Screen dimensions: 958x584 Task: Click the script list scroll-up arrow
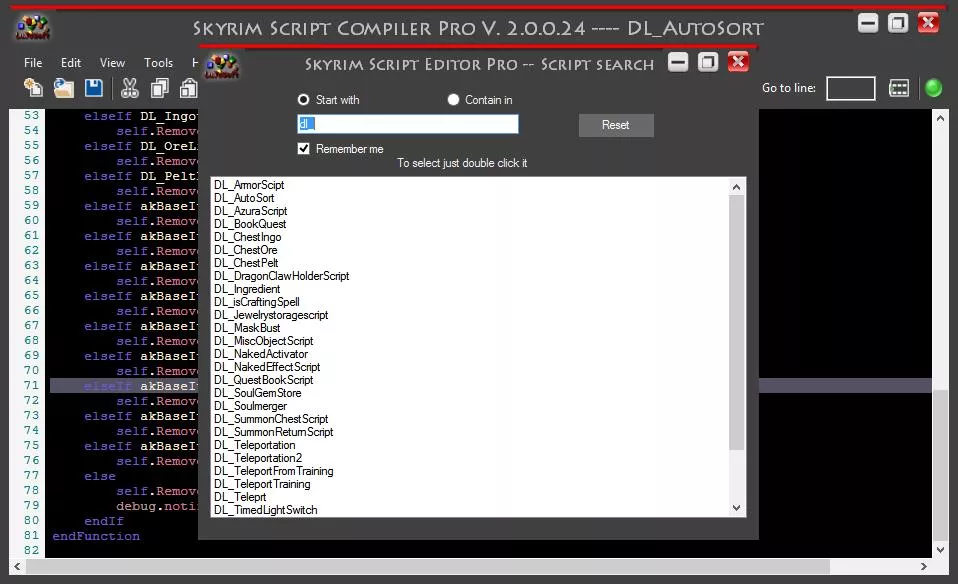[736, 187]
